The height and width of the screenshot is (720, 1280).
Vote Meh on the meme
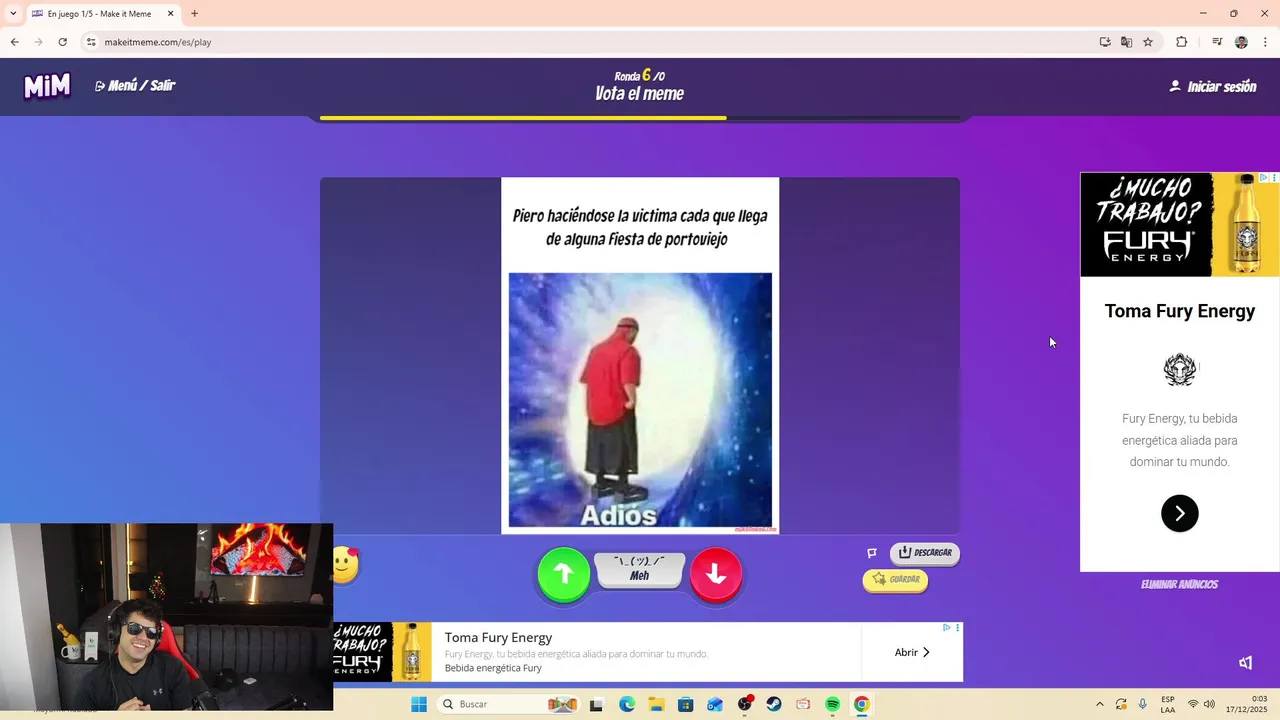click(x=640, y=569)
